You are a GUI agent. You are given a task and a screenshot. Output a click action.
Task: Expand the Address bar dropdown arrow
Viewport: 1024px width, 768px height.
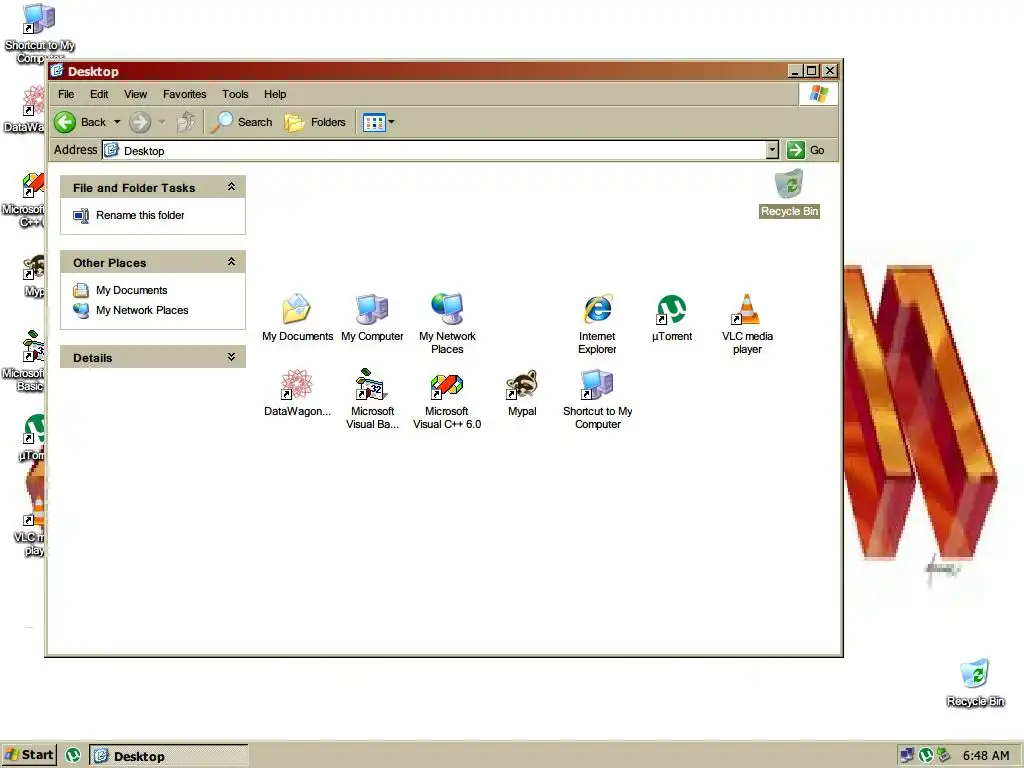click(x=773, y=150)
